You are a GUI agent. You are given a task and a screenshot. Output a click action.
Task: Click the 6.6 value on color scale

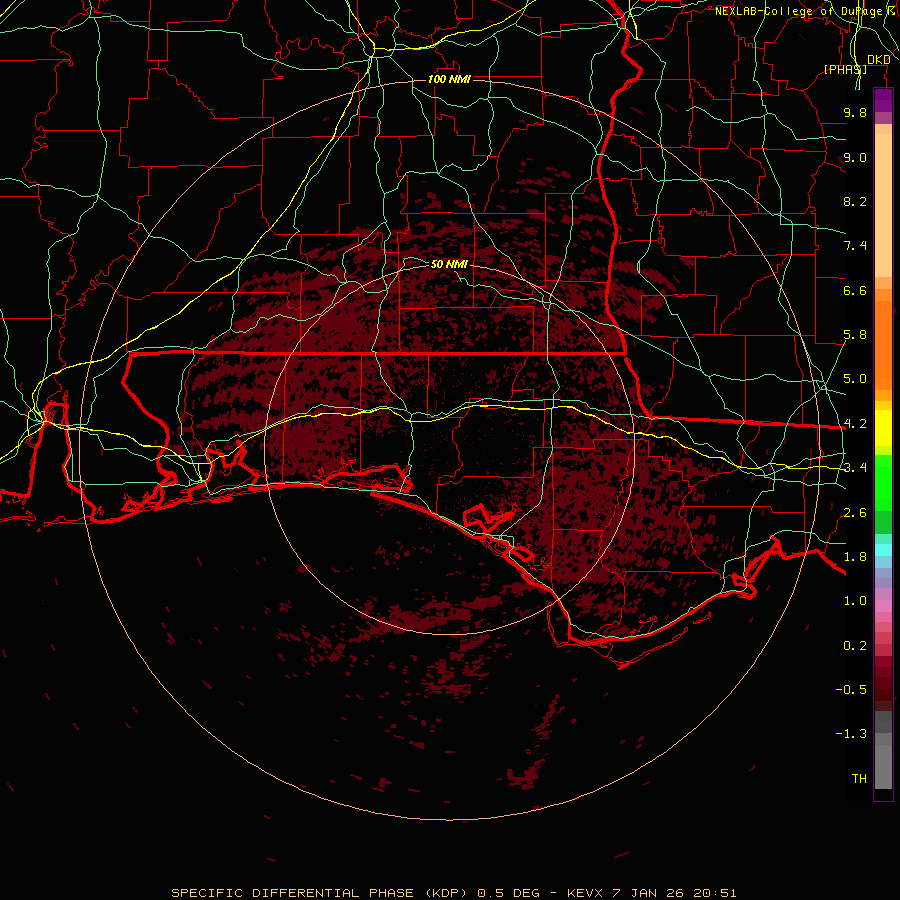click(855, 290)
